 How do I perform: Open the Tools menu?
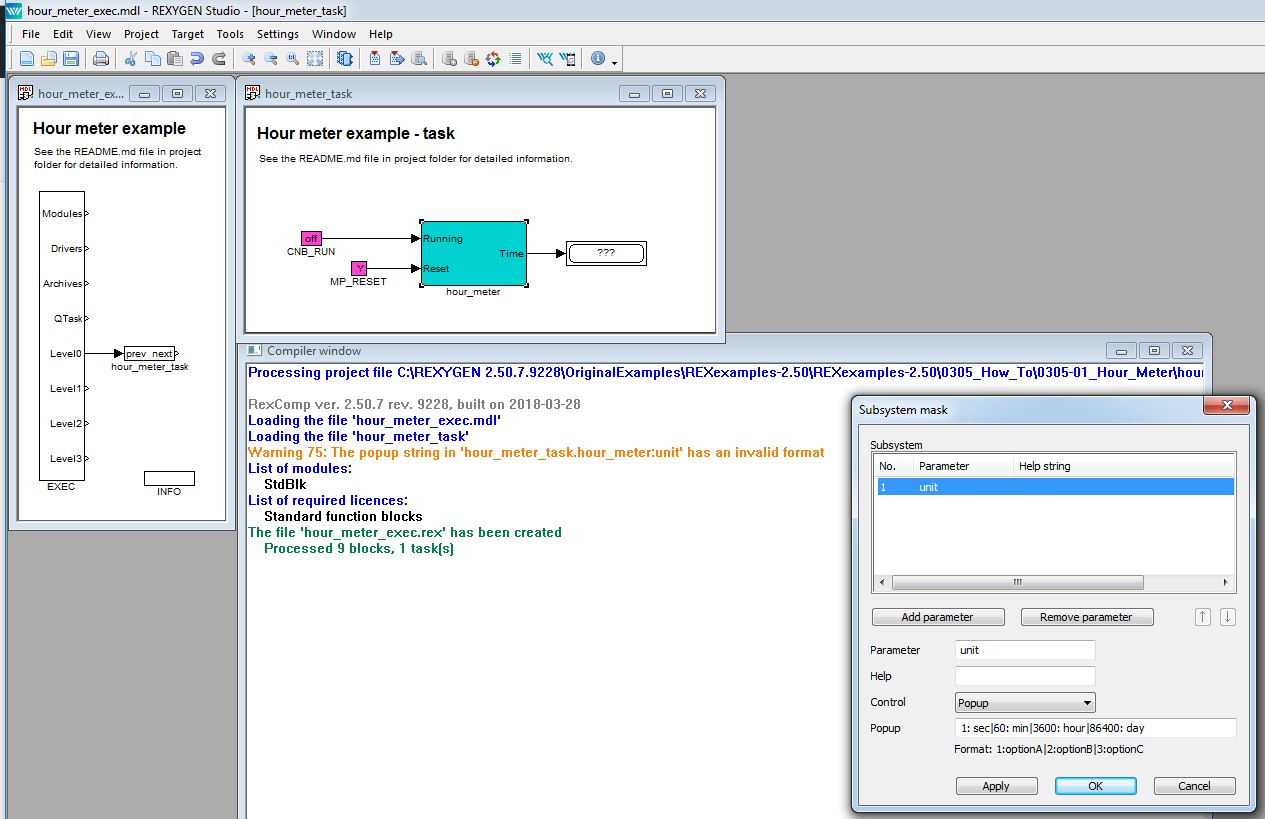coord(230,34)
